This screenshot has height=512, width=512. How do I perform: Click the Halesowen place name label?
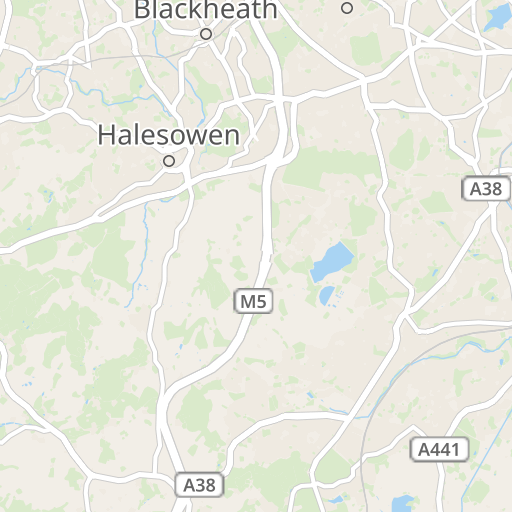tap(169, 135)
